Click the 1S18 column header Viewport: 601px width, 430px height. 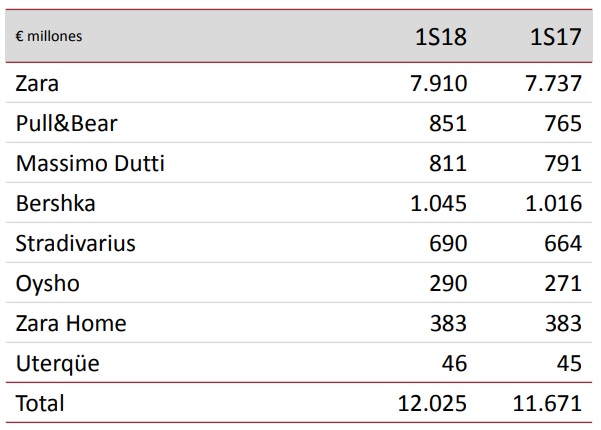coord(441,37)
